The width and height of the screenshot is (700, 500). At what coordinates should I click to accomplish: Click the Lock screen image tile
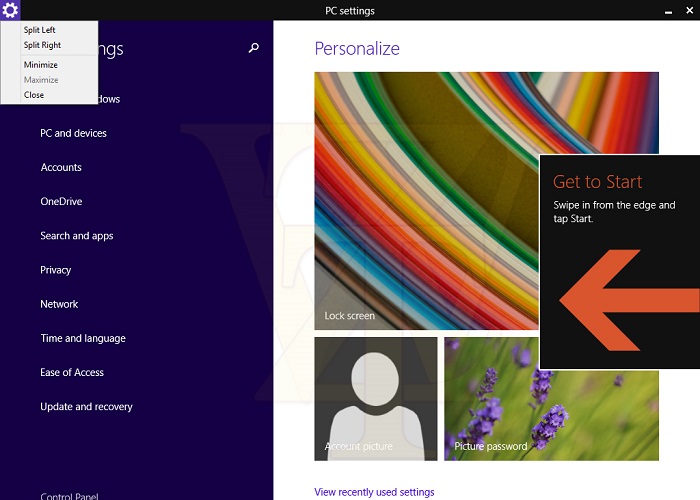[x=426, y=200]
